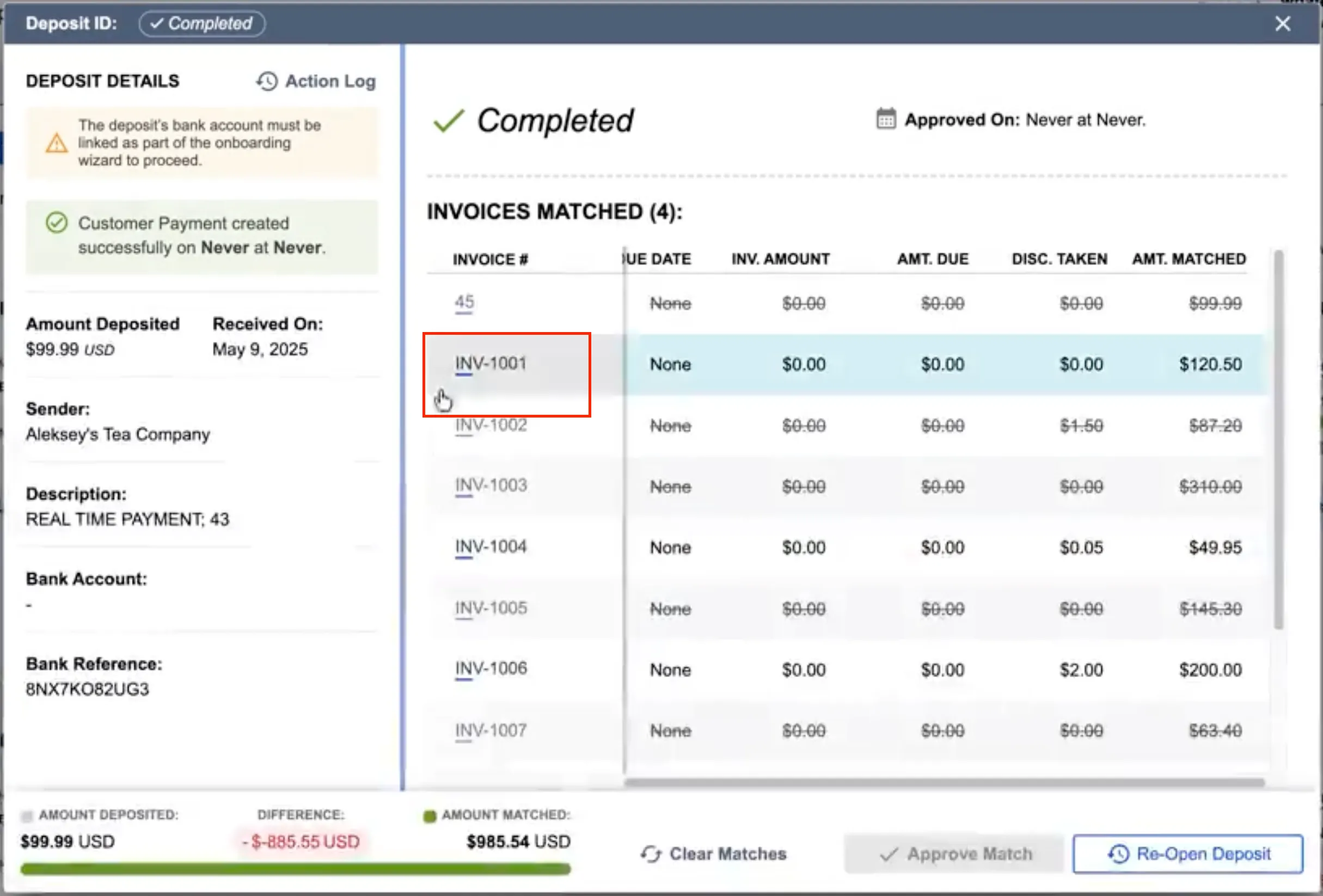Image resolution: width=1323 pixels, height=896 pixels.
Task: Click the green success check circle icon
Action: (x=57, y=223)
